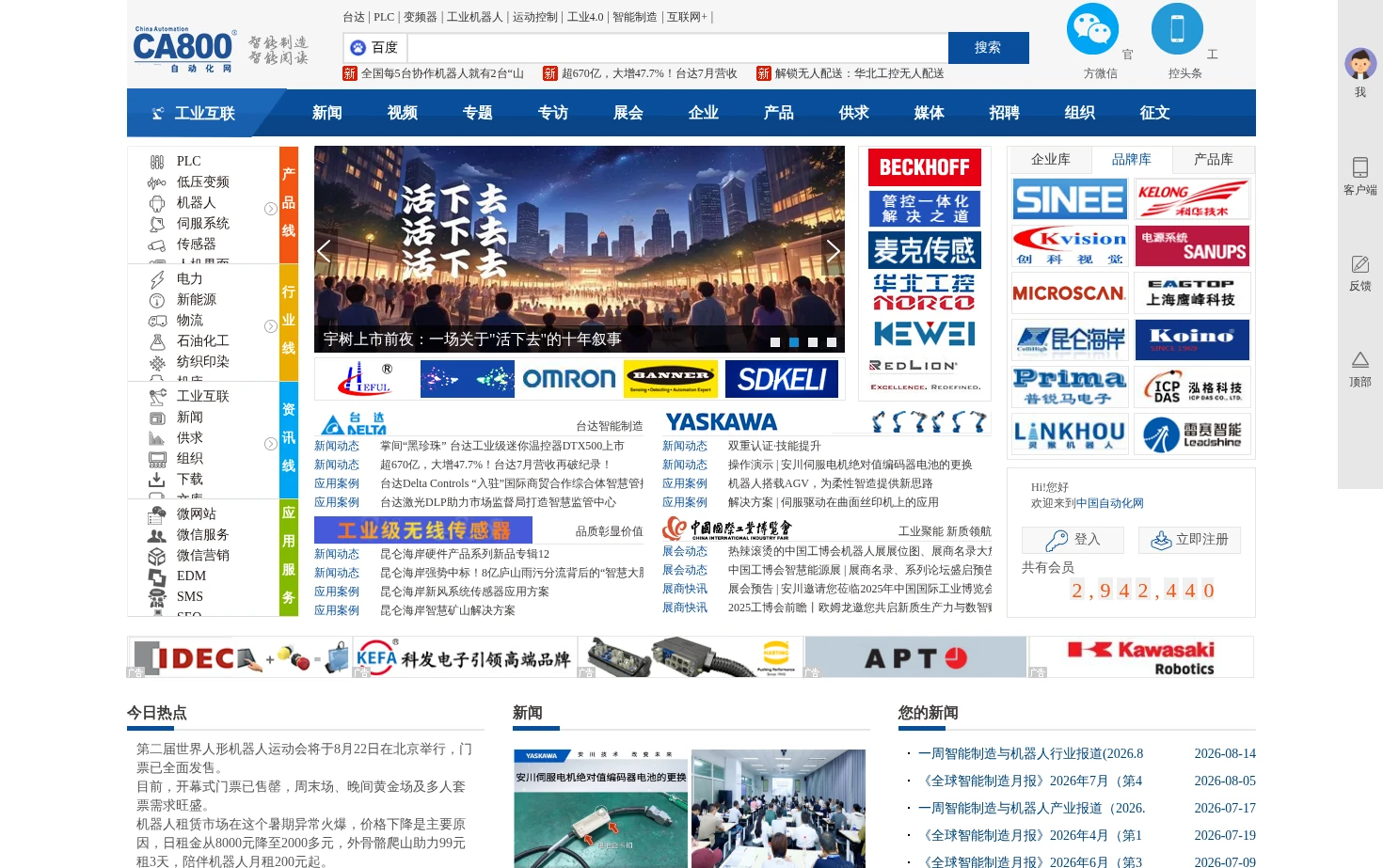The width and height of the screenshot is (1383, 868).
Task: Click the 微信服务 people icon
Action: point(157,535)
